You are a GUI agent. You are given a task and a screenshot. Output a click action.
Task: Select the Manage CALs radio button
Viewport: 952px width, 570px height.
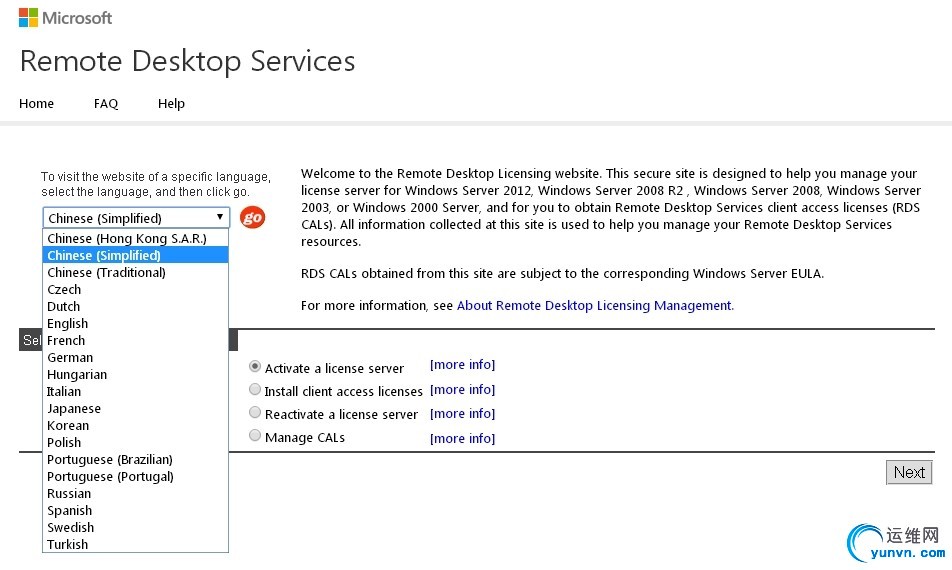point(255,436)
